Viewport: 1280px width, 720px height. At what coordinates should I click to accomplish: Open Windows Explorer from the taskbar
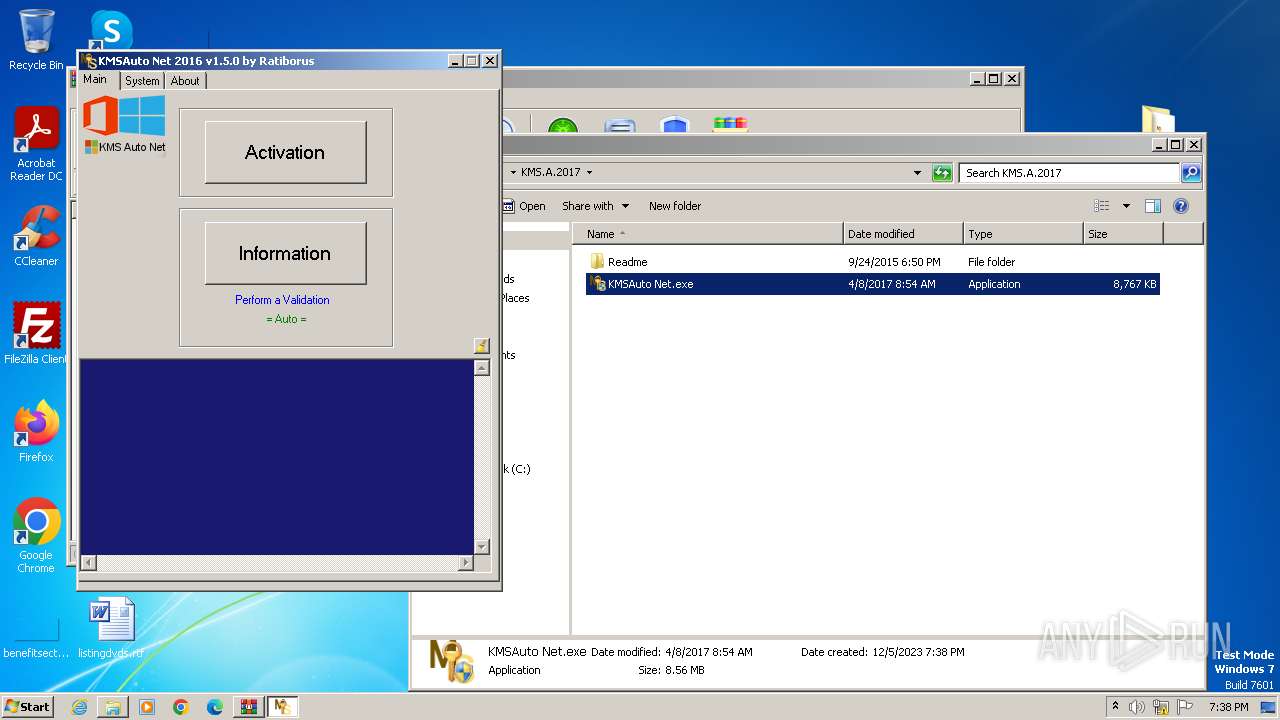pos(113,707)
